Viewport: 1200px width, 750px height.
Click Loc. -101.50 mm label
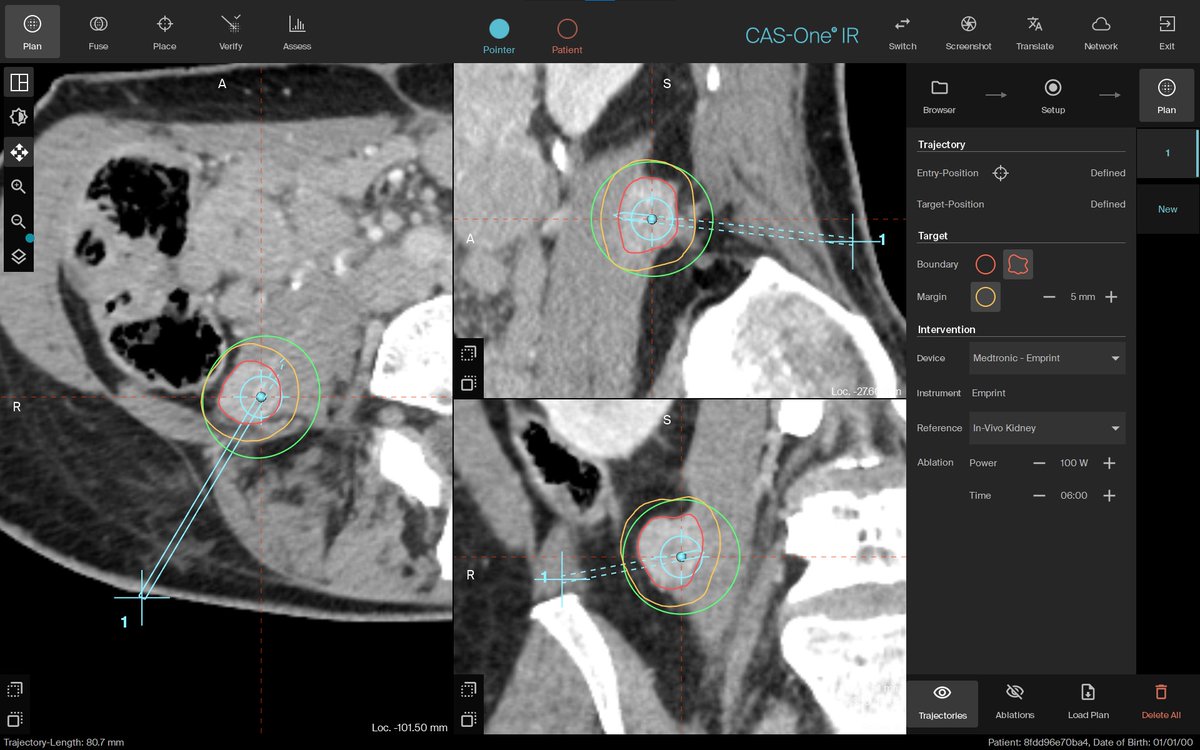pyautogui.click(x=410, y=727)
